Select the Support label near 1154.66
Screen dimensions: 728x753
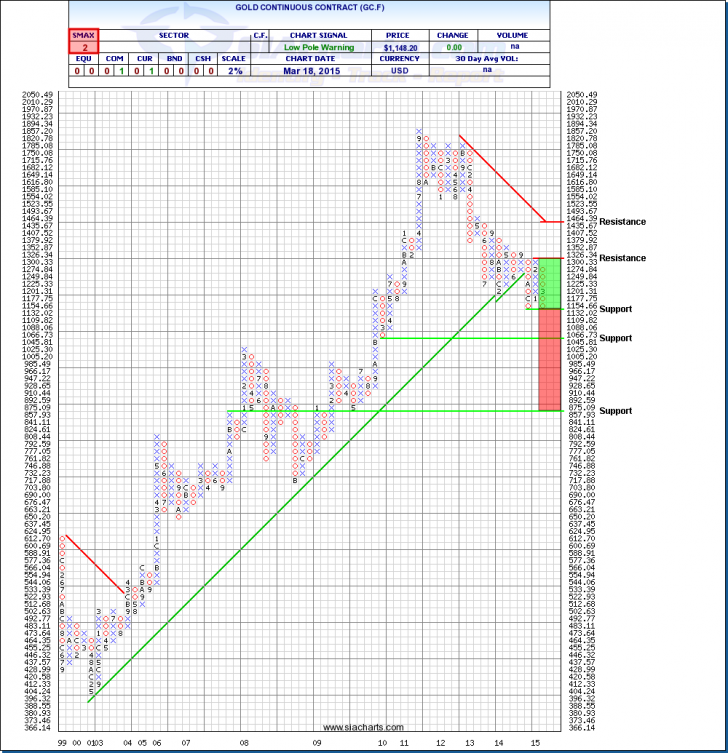pos(615,308)
